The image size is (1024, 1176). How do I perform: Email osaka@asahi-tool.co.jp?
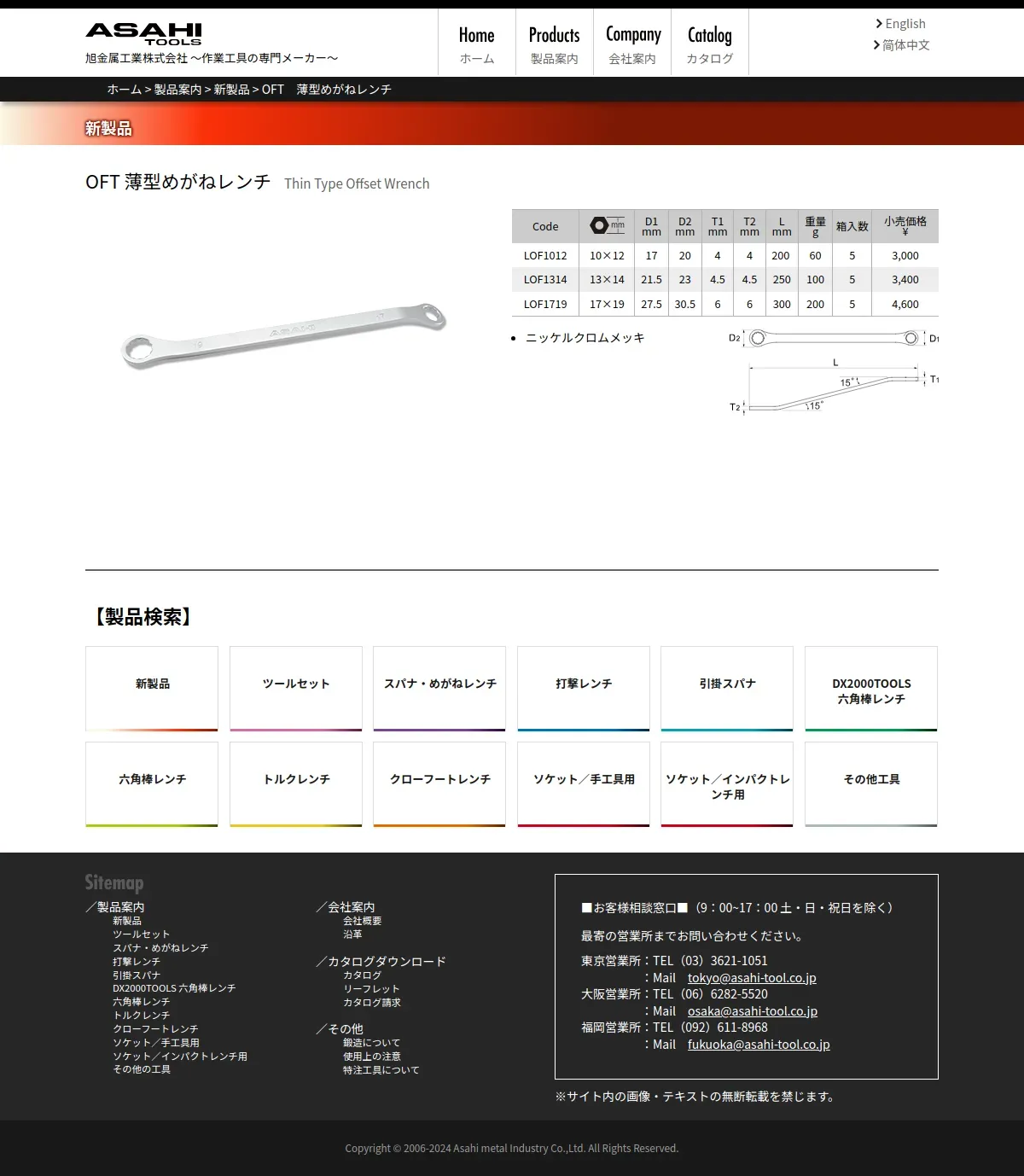(753, 1011)
